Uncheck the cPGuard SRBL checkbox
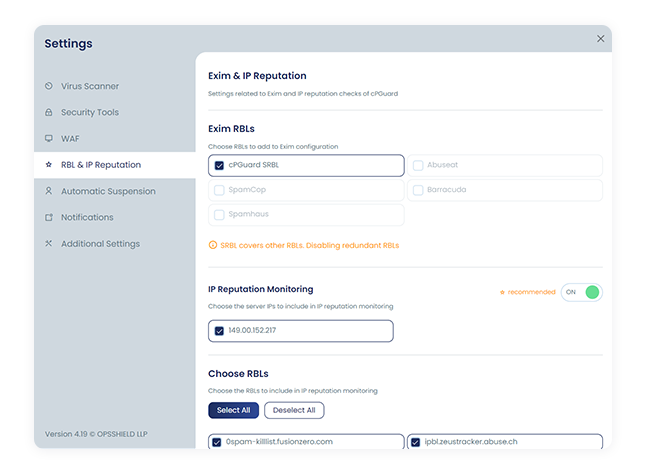Viewport: 646px width, 473px height. 219,165
